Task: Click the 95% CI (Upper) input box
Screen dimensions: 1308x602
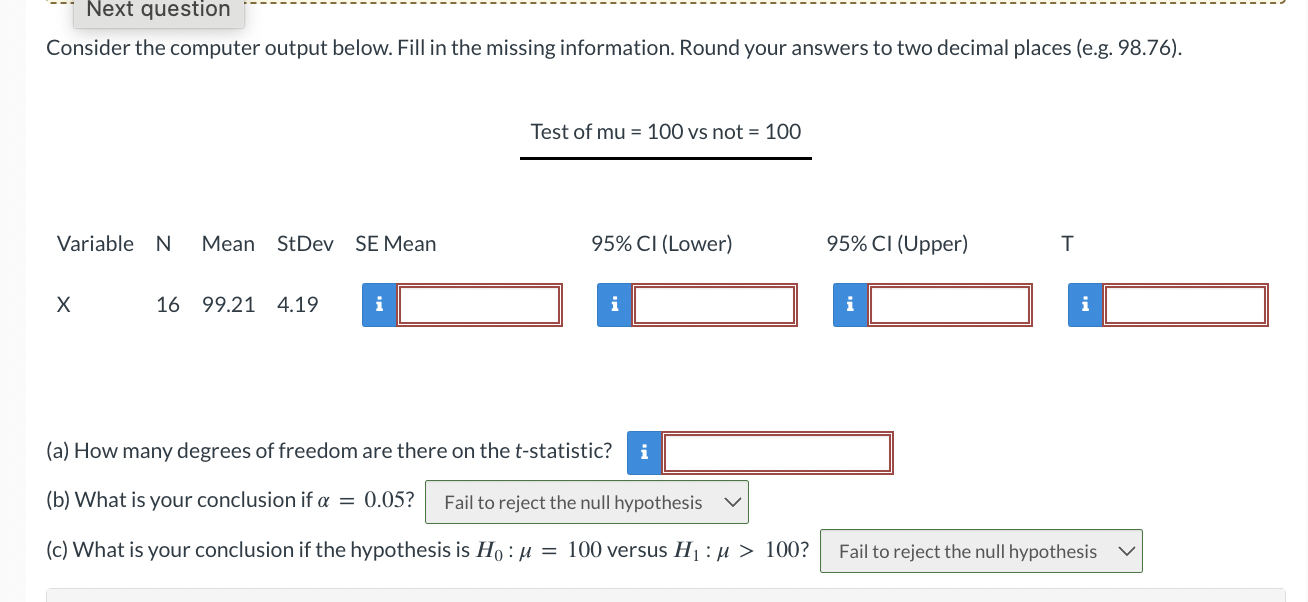Action: (x=950, y=304)
